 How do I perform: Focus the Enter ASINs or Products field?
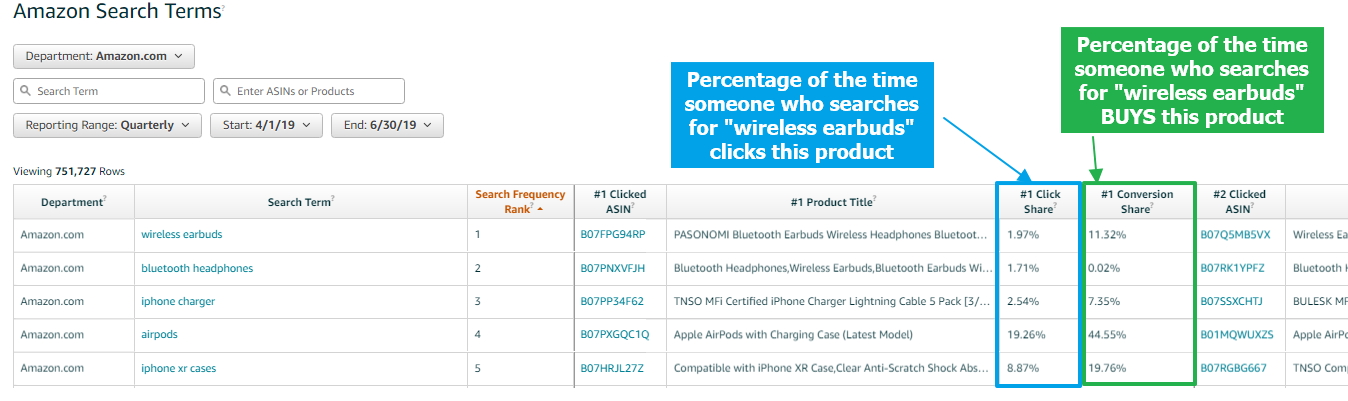(x=309, y=91)
